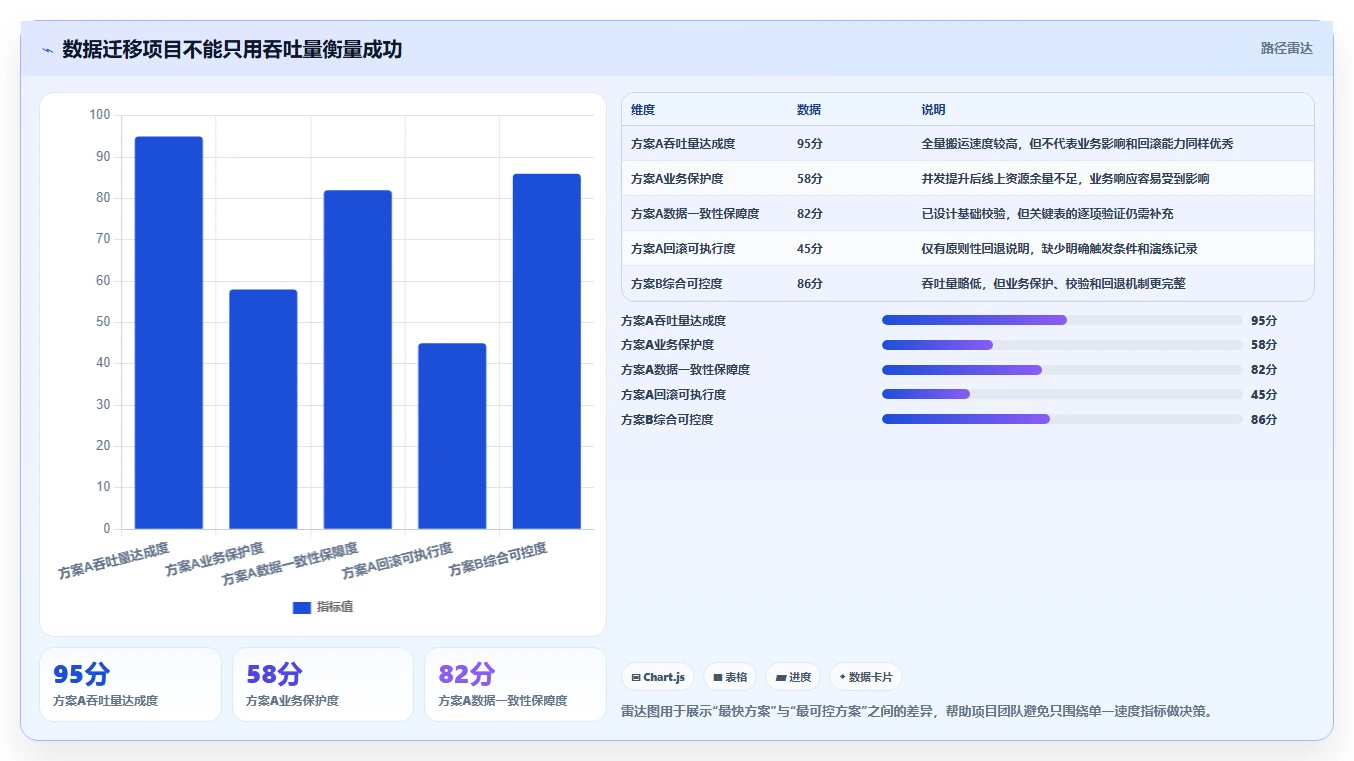Open the 82分 方案A数据一致性保障度 data card
Viewport: 1354px width, 761px height.
pyautogui.click(x=515, y=684)
